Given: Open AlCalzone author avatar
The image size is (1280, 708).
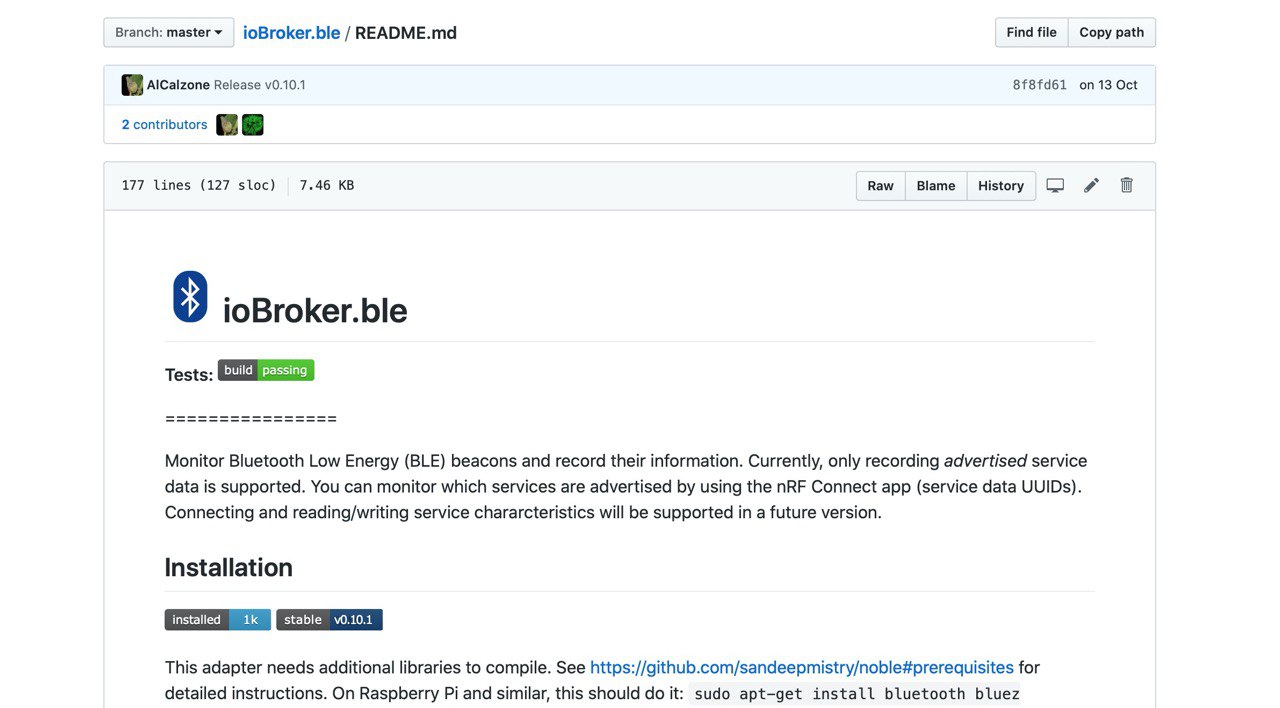Looking at the screenshot, I should 132,85.
